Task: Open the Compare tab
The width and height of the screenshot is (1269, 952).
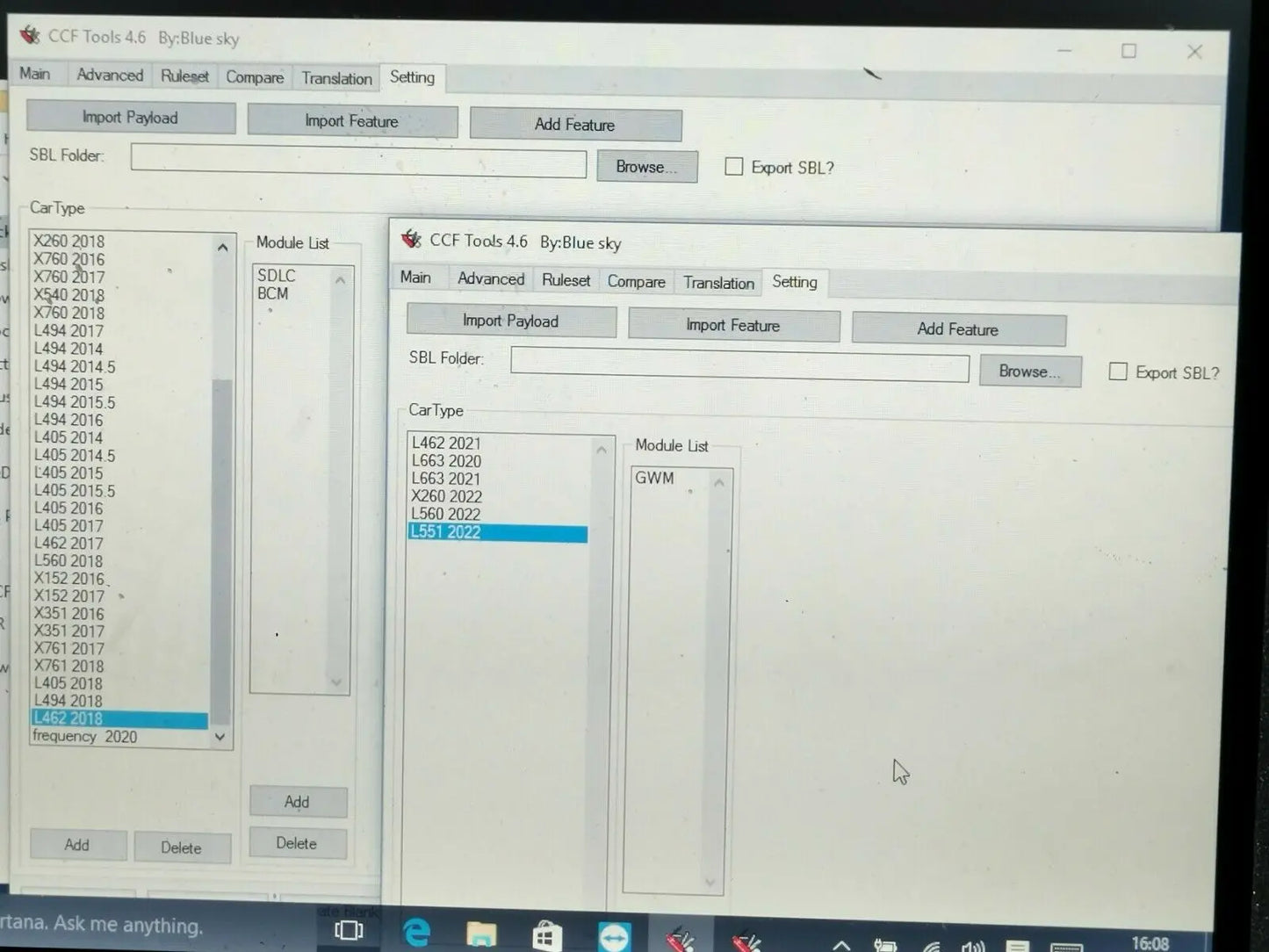Action: click(636, 281)
